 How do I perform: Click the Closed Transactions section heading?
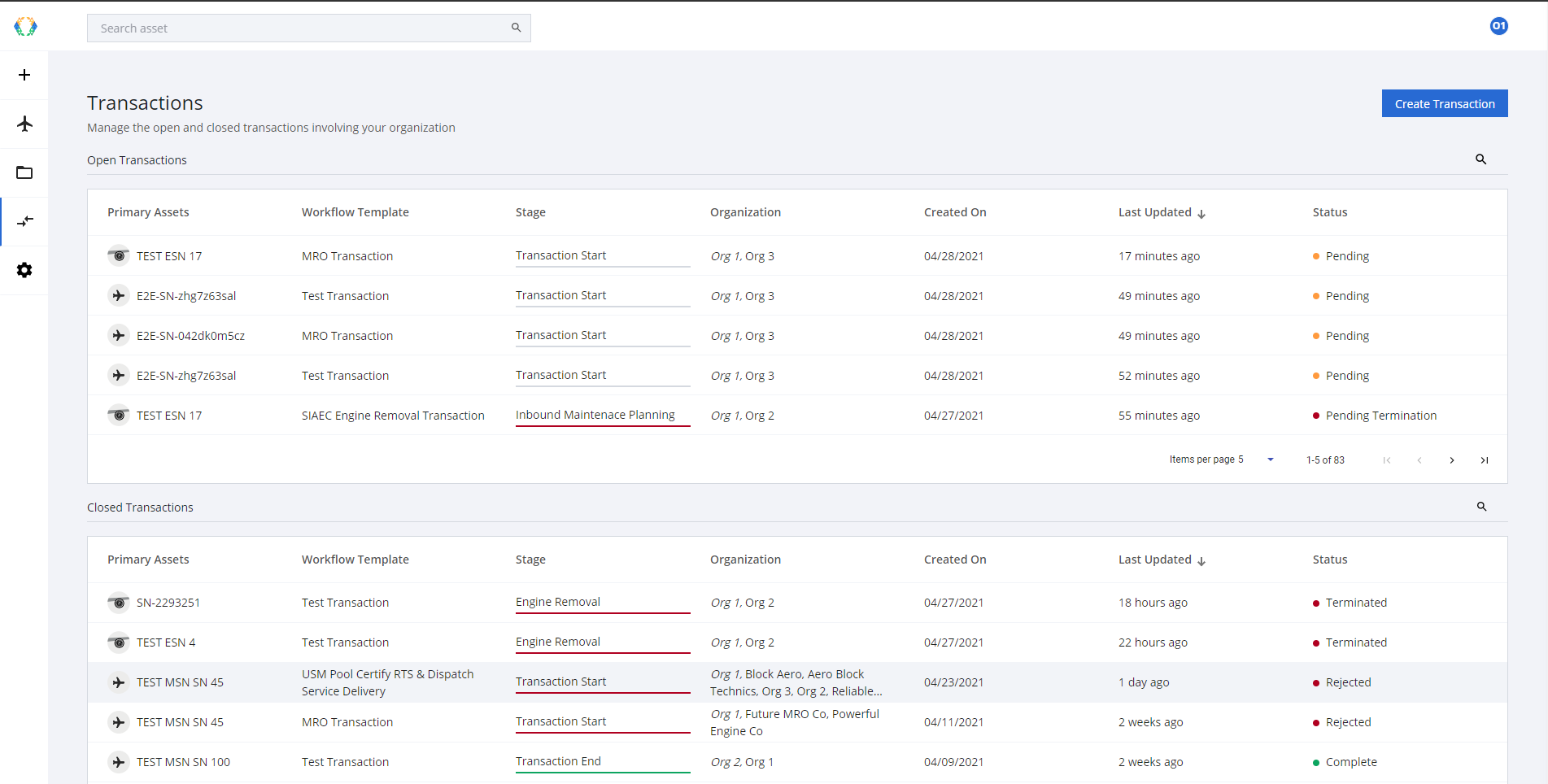[x=140, y=507]
